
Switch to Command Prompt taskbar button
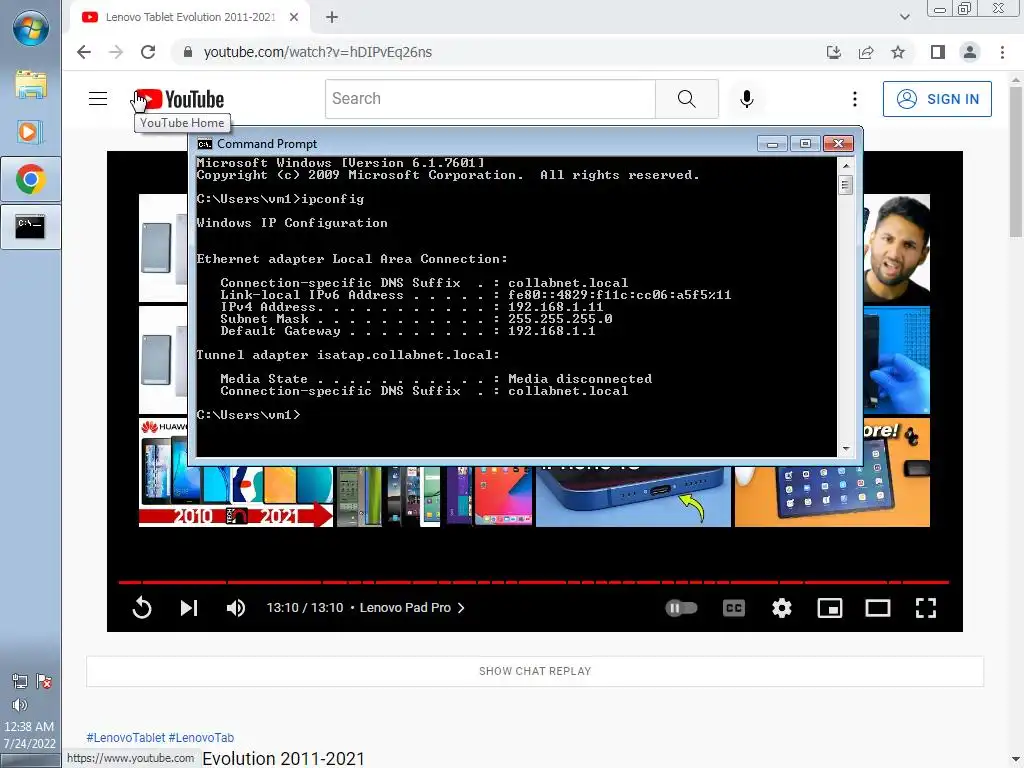(x=31, y=227)
